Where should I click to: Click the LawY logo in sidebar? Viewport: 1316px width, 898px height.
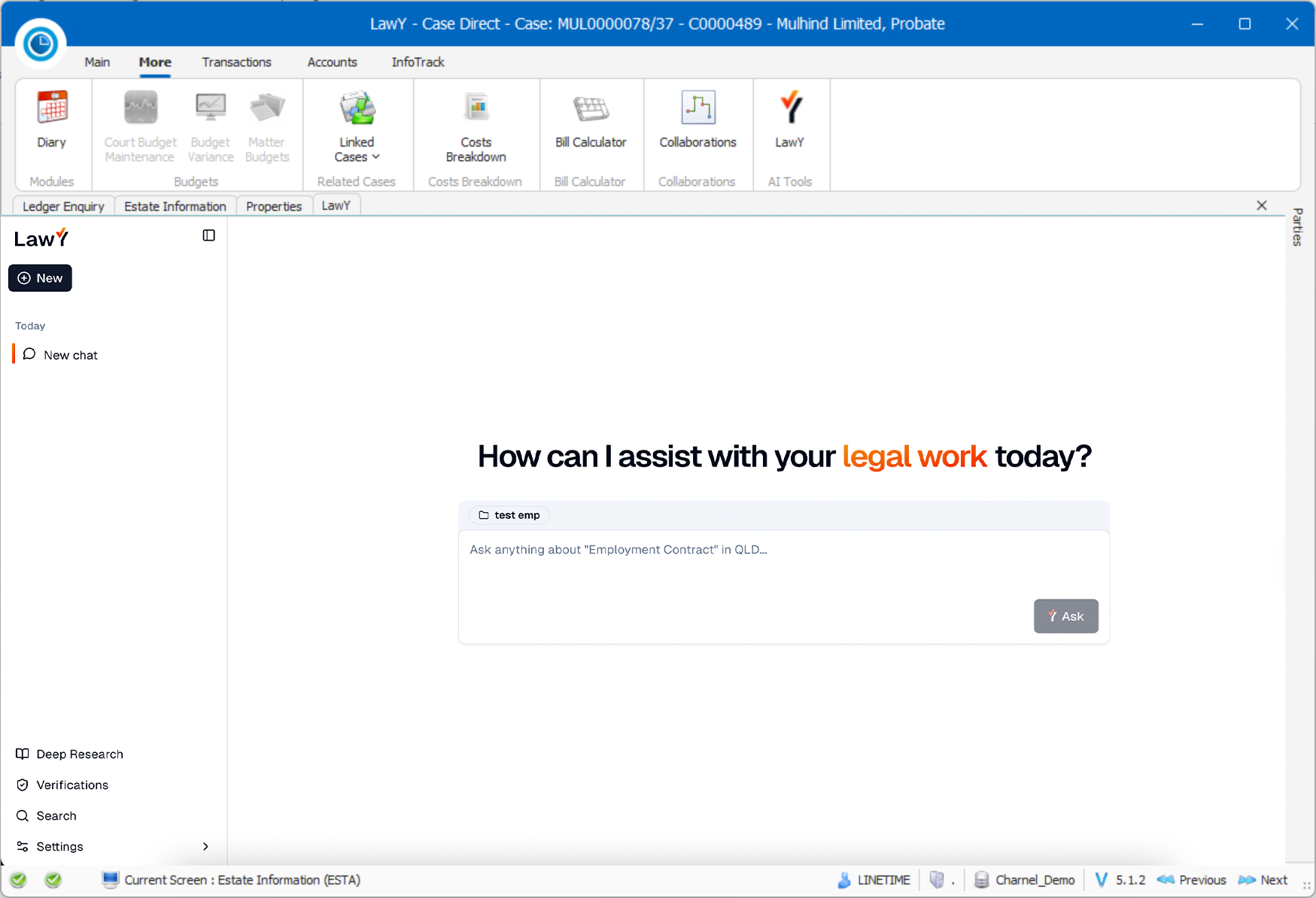tap(41, 238)
